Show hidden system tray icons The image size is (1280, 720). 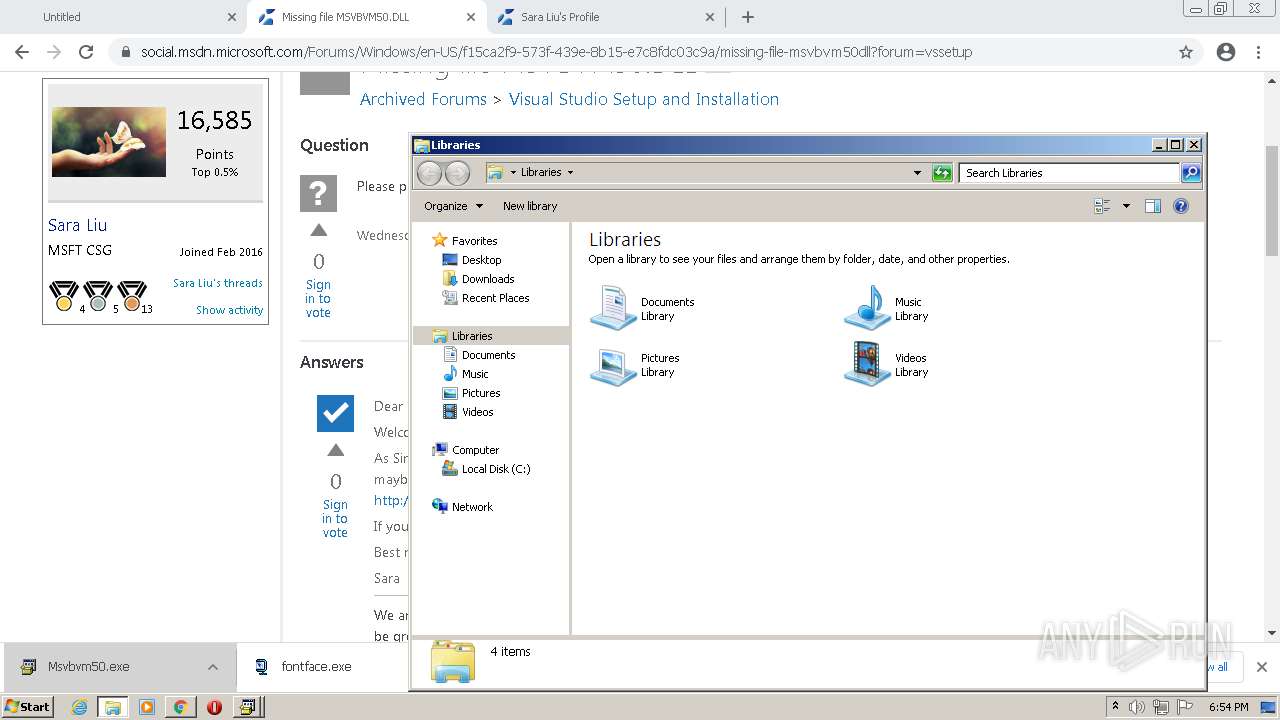tap(1115, 707)
